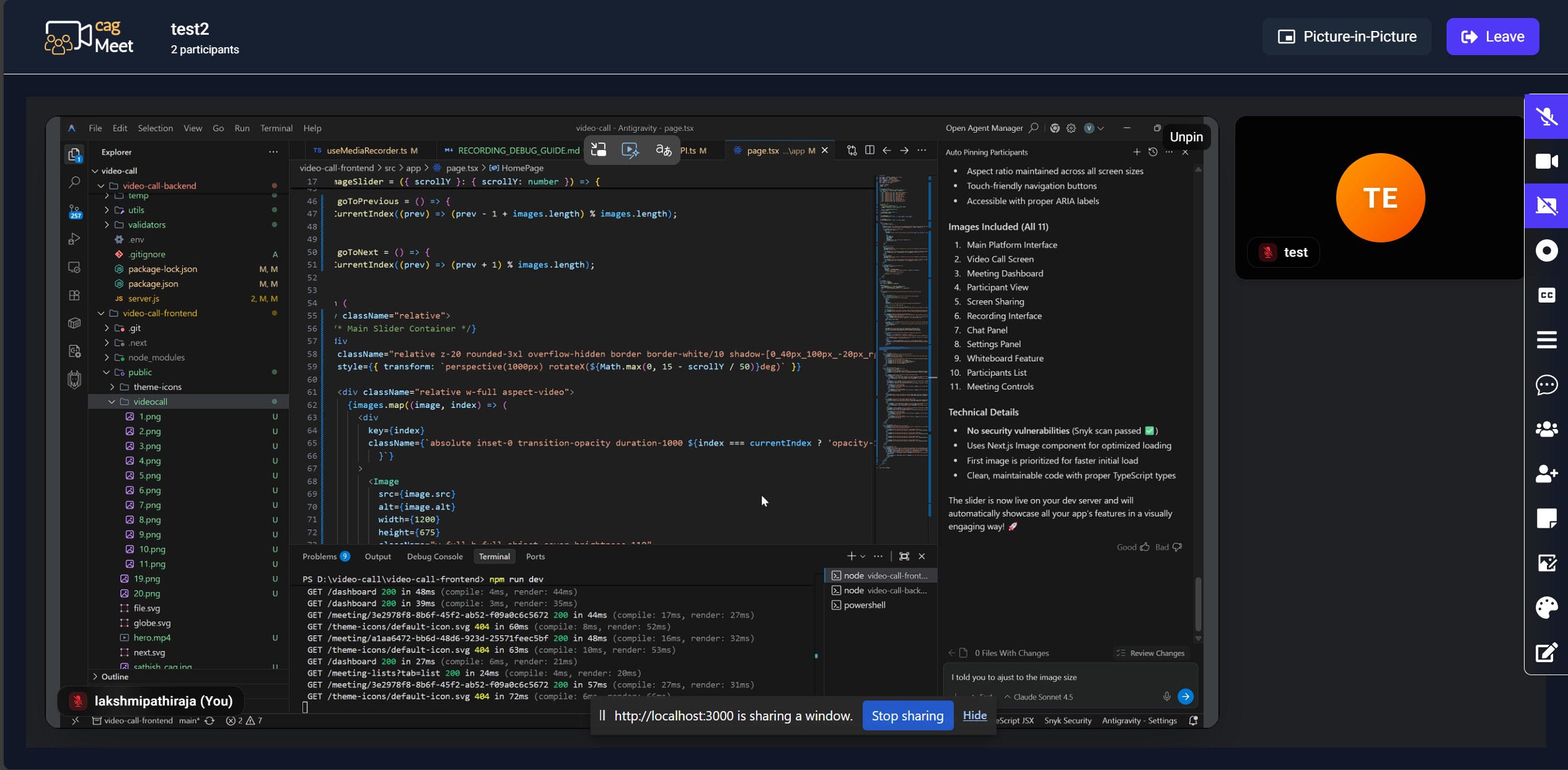Open closed captions with the CC icon
The image size is (1568, 770).
click(1546, 295)
